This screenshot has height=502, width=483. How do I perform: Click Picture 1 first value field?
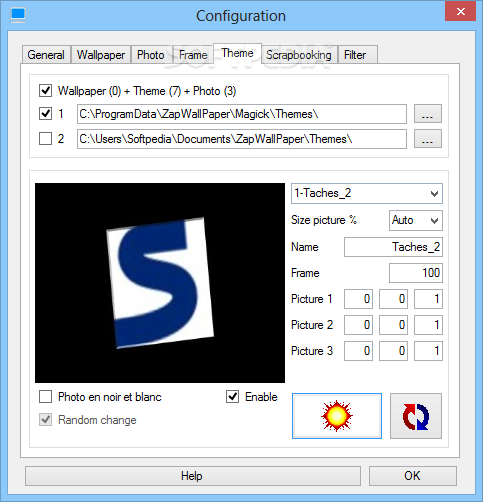[x=358, y=299]
